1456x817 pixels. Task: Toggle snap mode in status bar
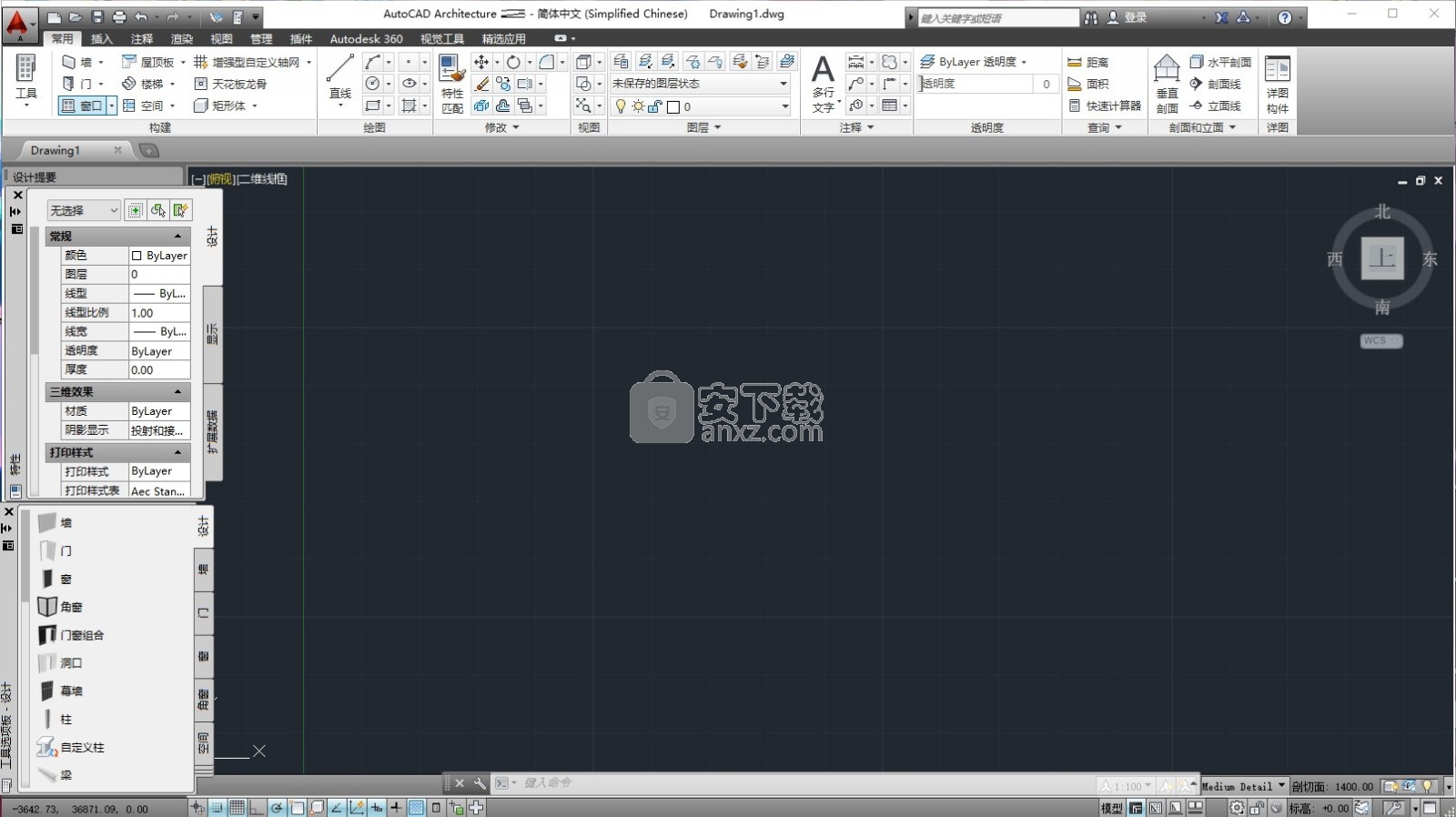[x=217, y=808]
